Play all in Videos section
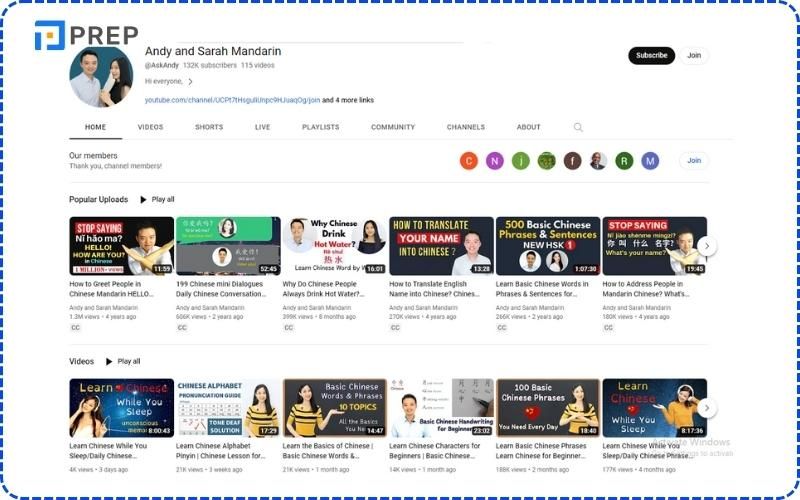 point(123,361)
